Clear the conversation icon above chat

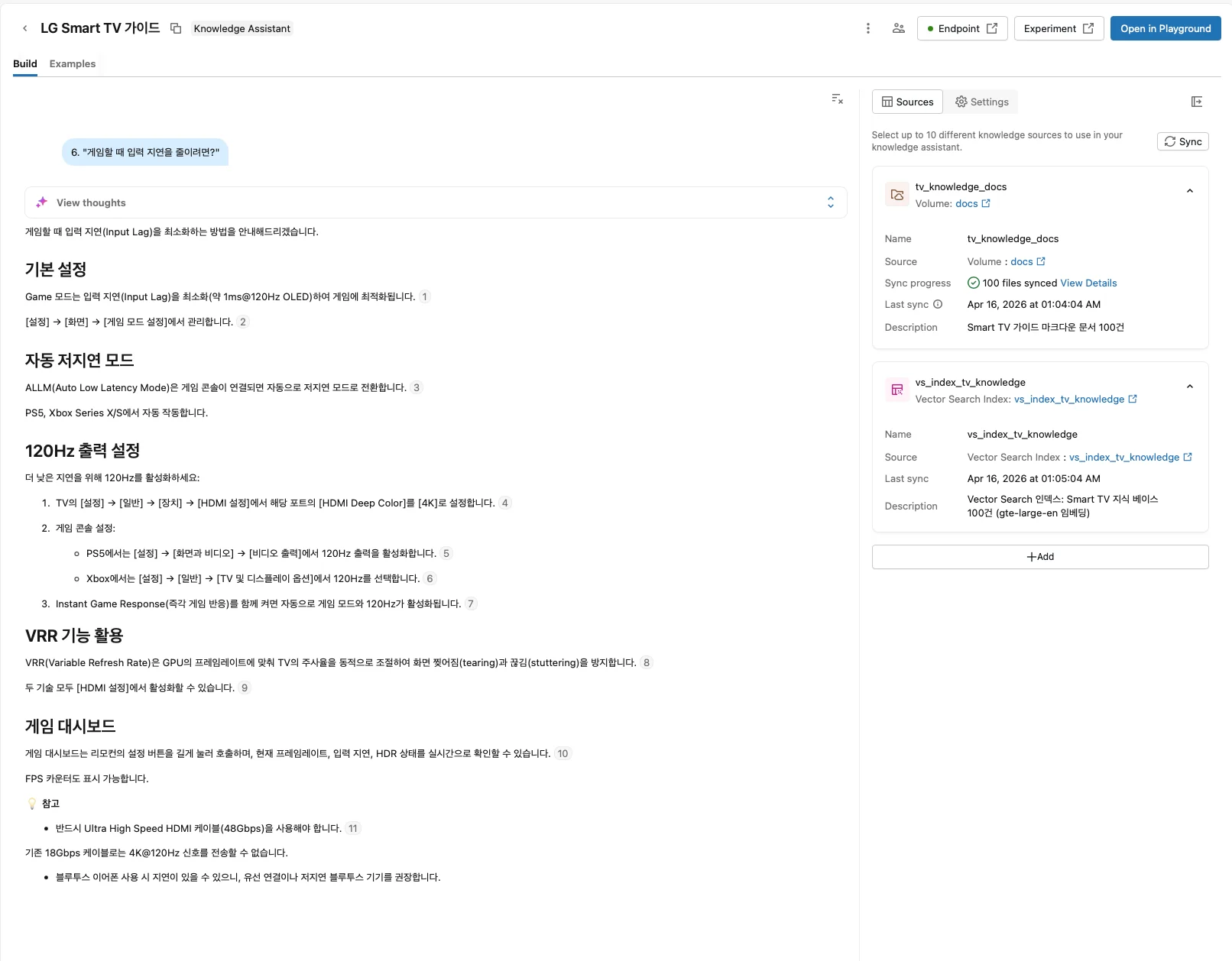click(x=837, y=99)
